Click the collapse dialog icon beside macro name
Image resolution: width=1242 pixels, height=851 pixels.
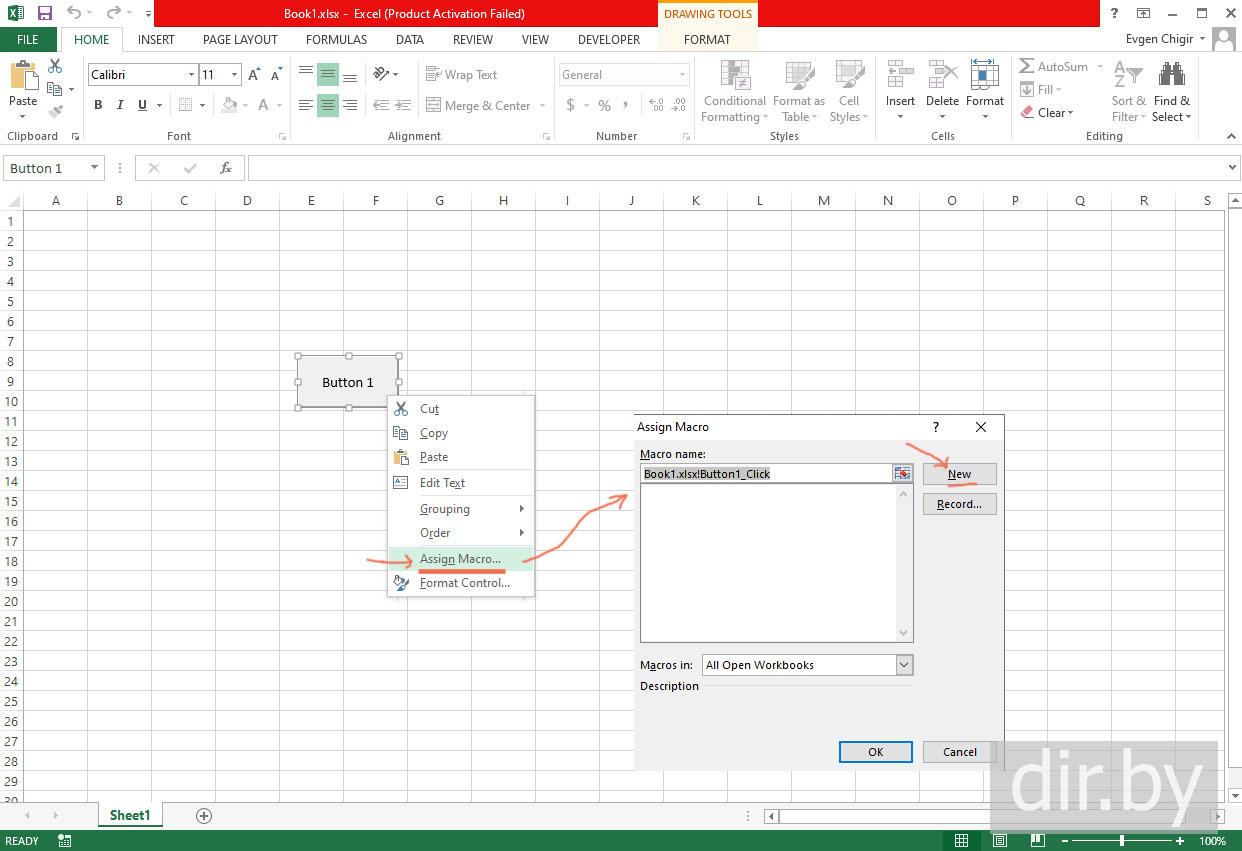(902, 474)
